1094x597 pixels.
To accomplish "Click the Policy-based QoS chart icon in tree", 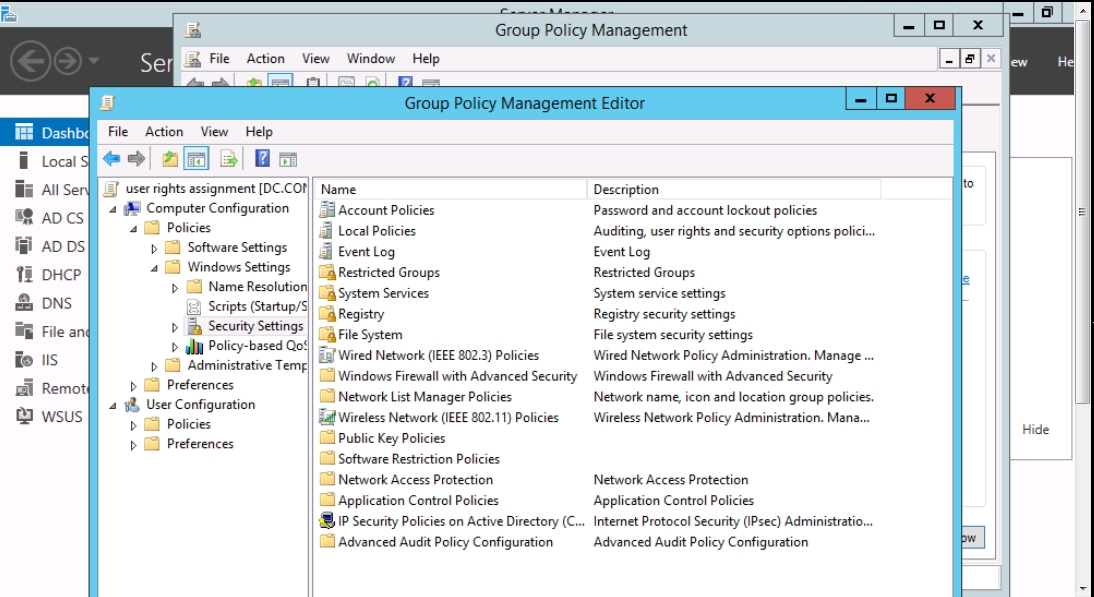I will [x=195, y=346].
